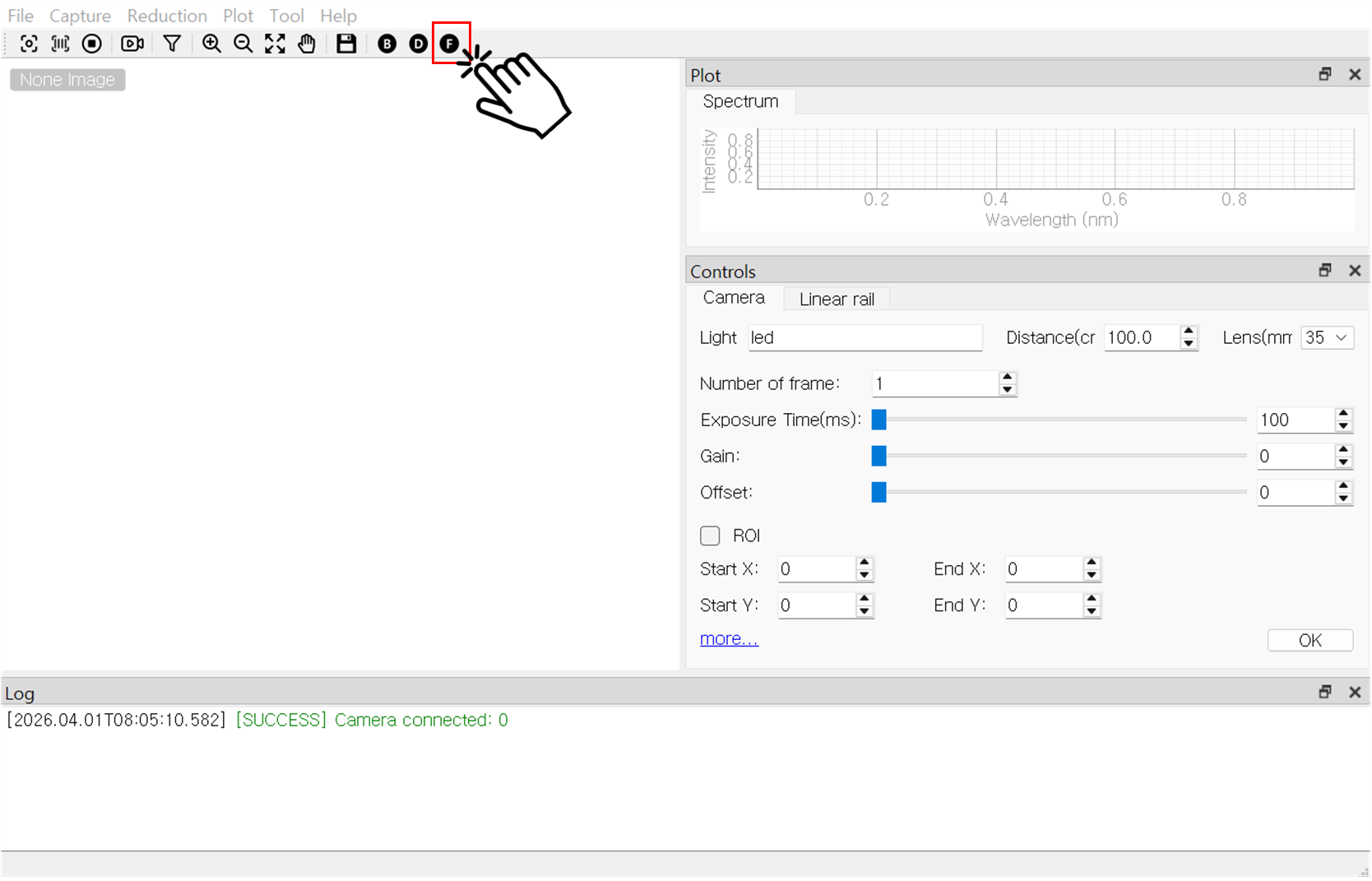Click the stop capture icon

point(92,44)
